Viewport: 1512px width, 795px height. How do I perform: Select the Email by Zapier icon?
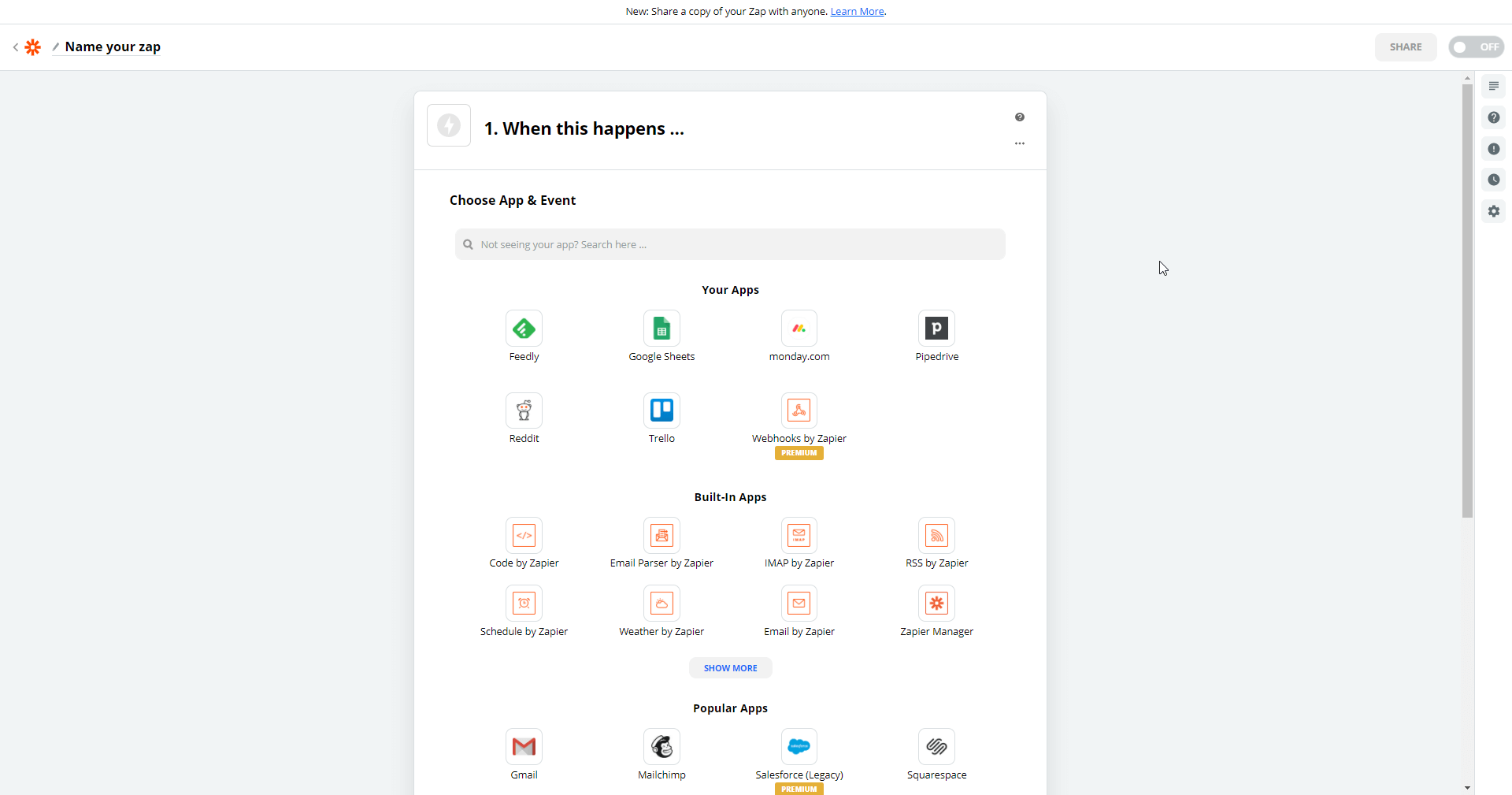click(x=799, y=604)
